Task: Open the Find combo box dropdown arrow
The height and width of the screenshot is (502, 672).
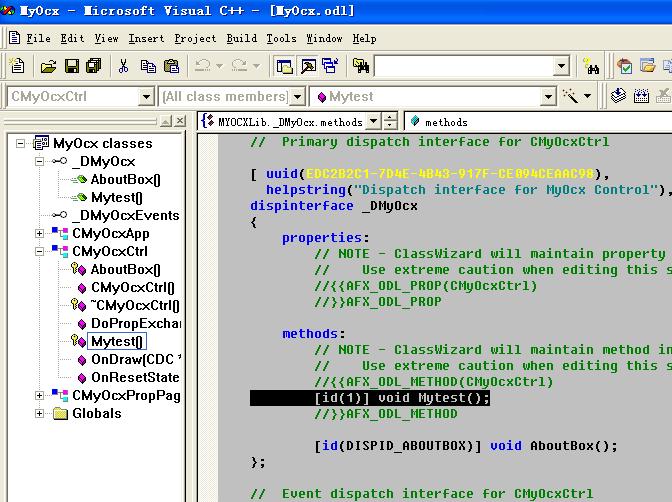Action: click(x=561, y=66)
